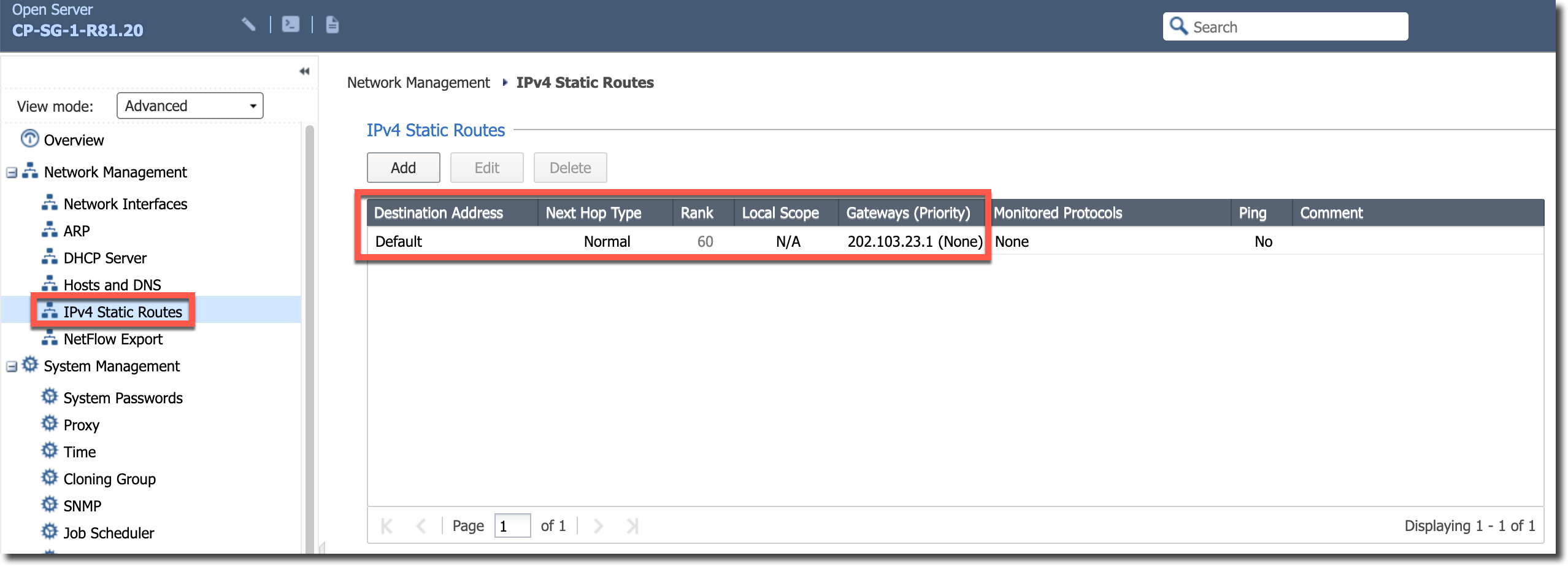Click the Add button for static routes
The width and height of the screenshot is (1568, 566).
[x=403, y=168]
